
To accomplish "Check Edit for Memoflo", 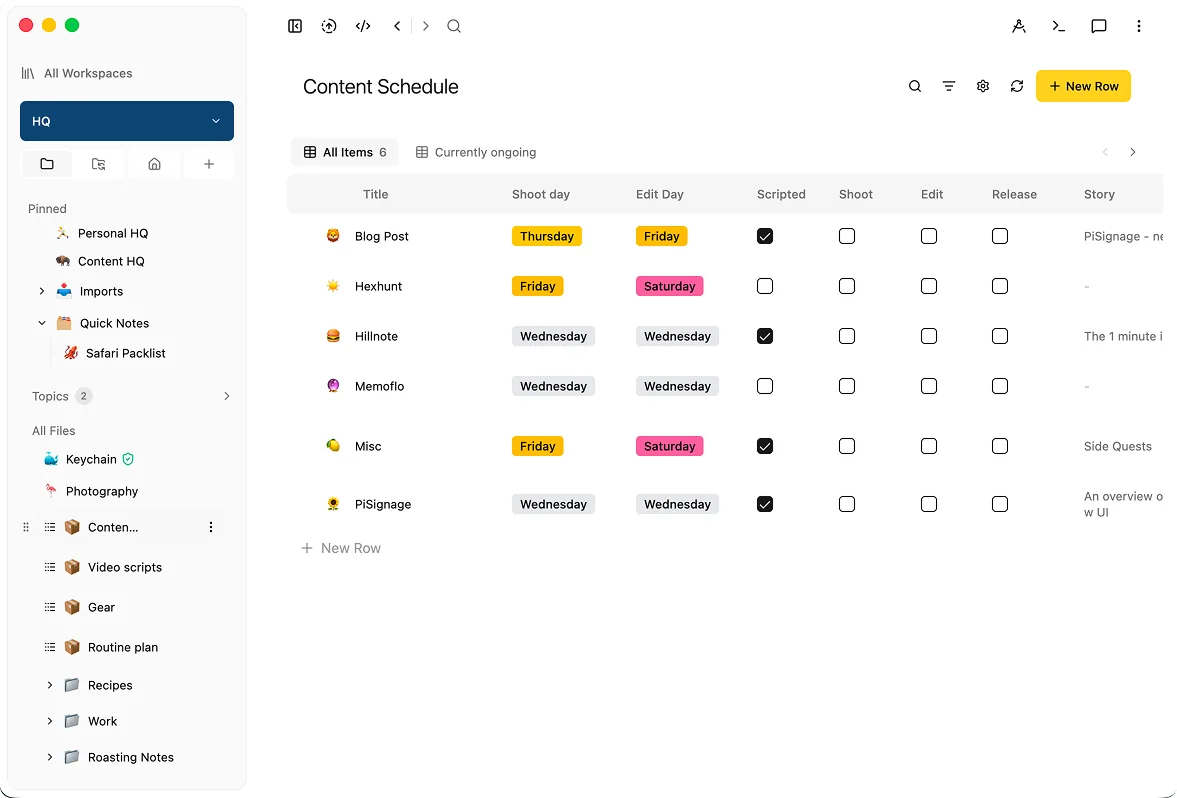I will pyautogui.click(x=929, y=386).
